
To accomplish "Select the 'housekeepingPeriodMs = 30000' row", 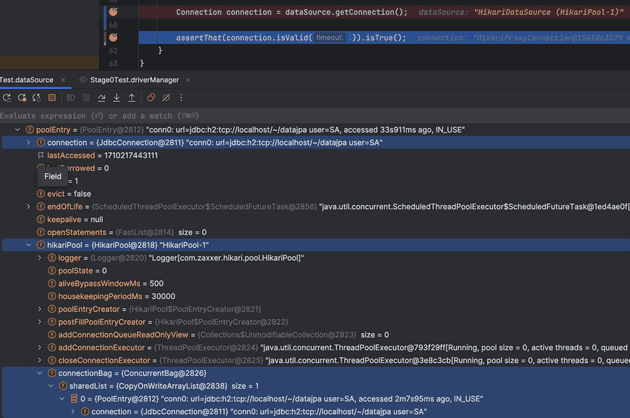I will [x=315, y=296].
